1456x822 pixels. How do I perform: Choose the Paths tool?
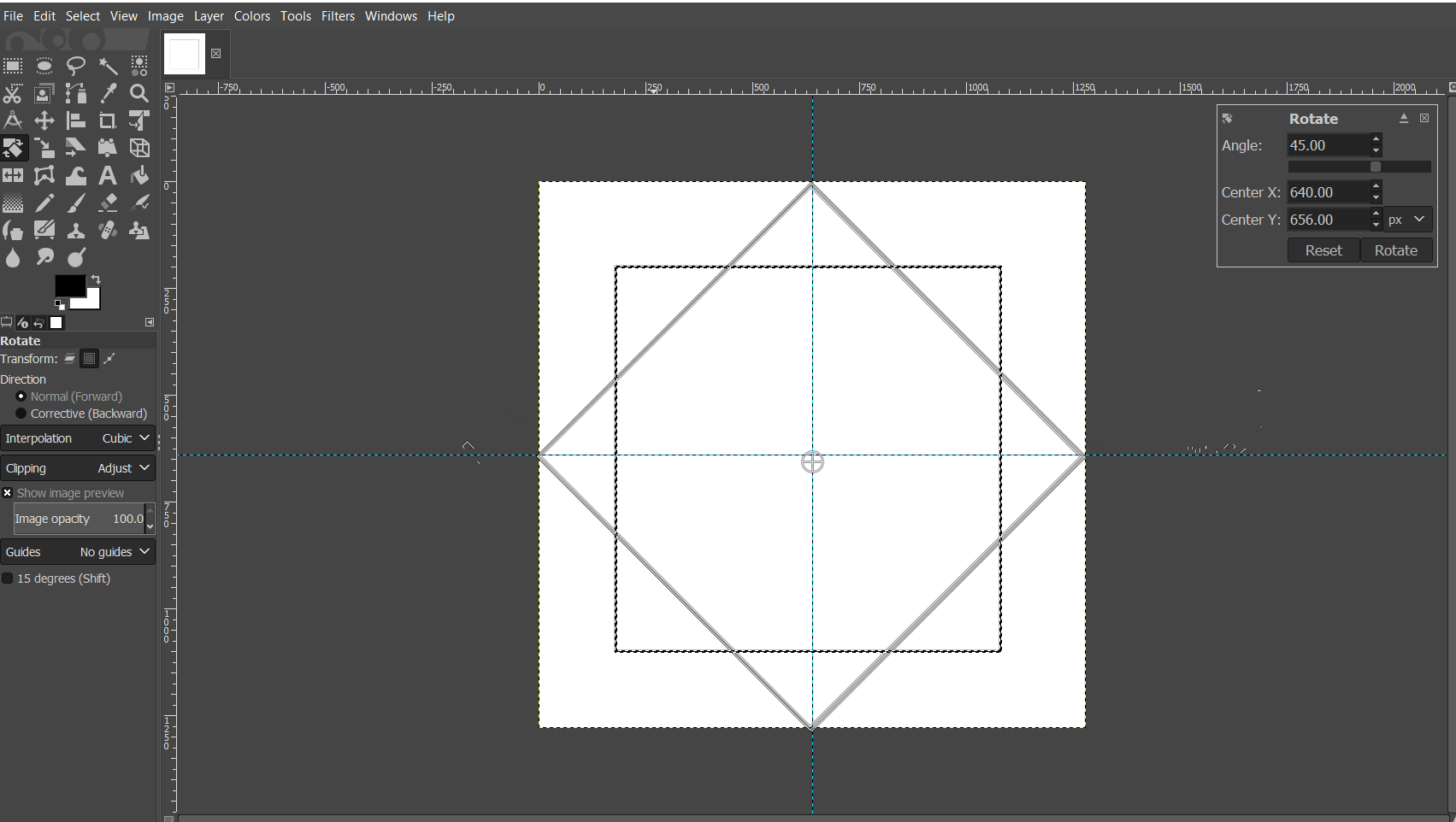pyautogui.click(x=76, y=93)
